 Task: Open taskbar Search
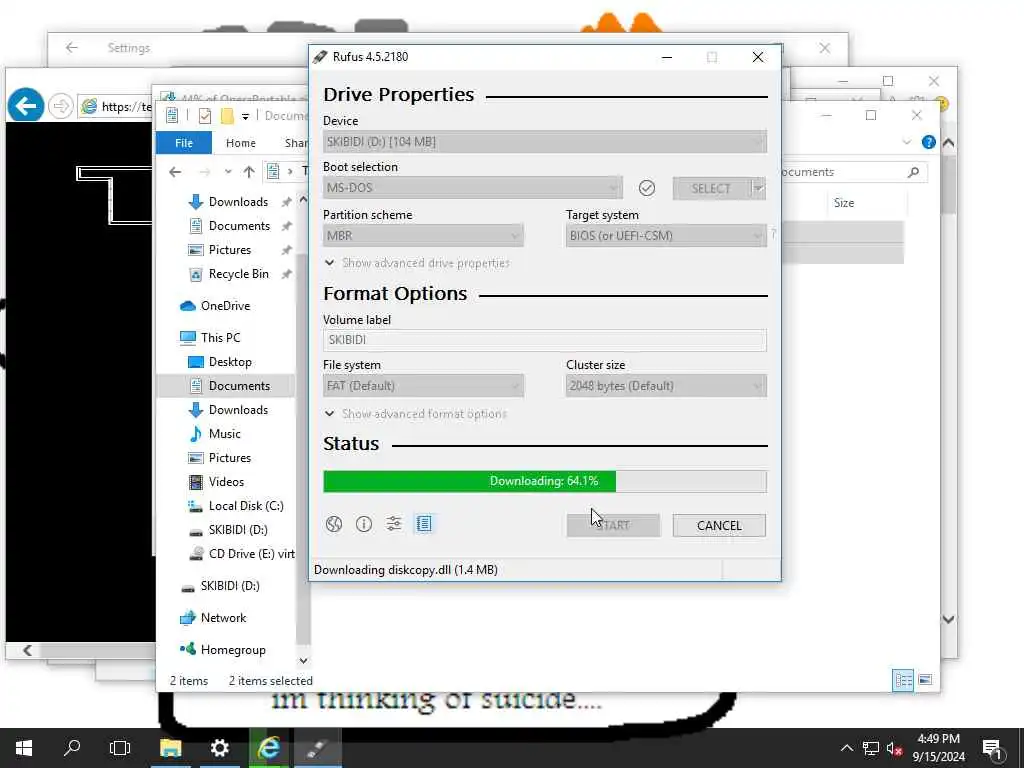coord(72,748)
